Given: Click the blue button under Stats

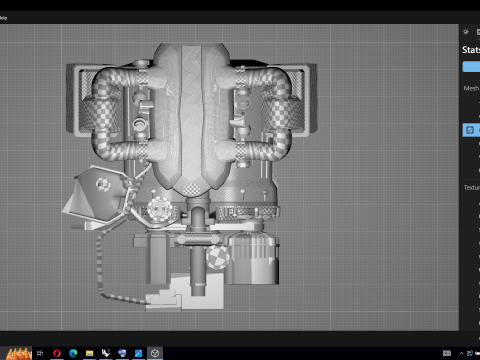Looking at the screenshot, I should pos(471,66).
